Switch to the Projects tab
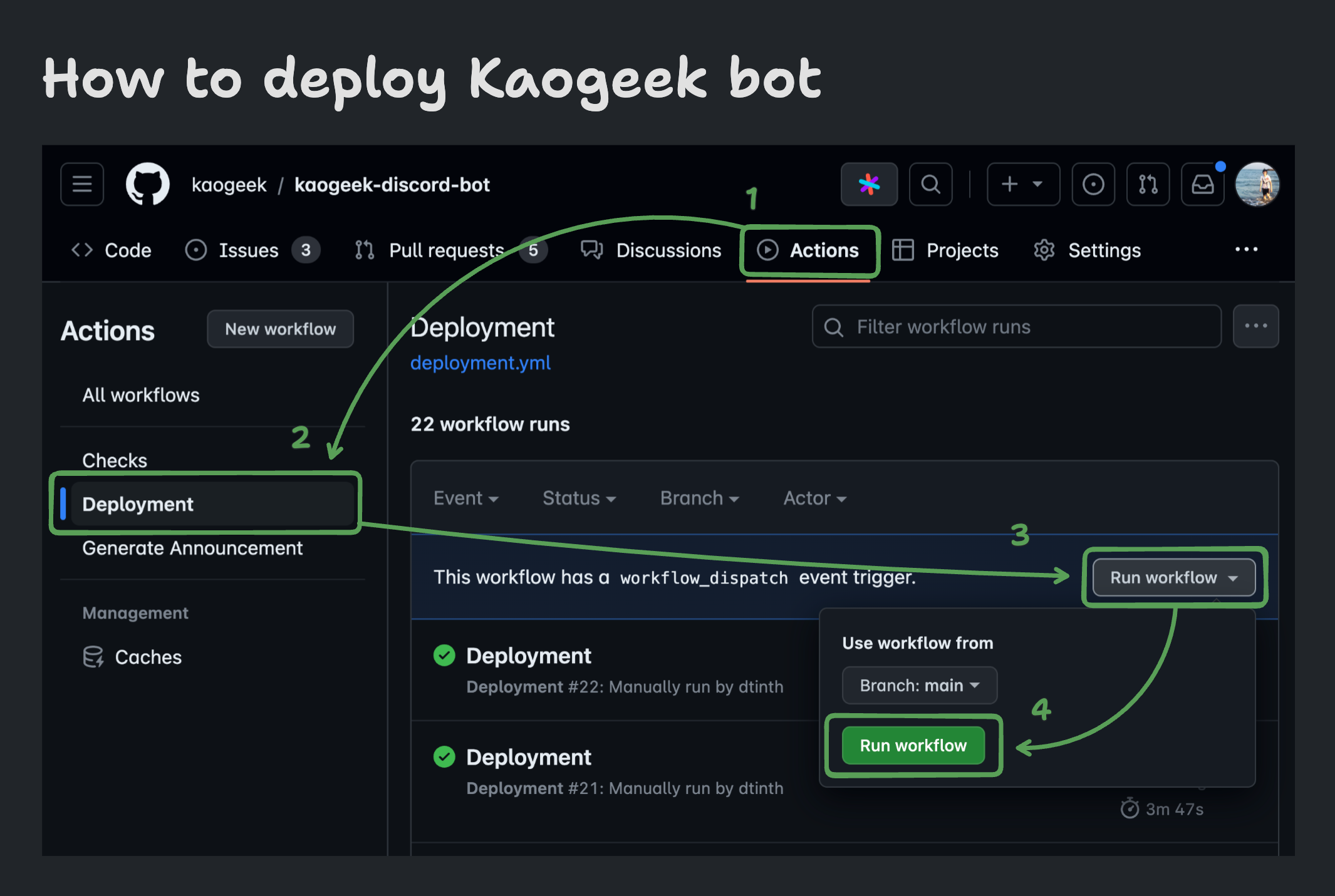Image resolution: width=1335 pixels, height=896 pixels. pyautogui.click(x=945, y=250)
